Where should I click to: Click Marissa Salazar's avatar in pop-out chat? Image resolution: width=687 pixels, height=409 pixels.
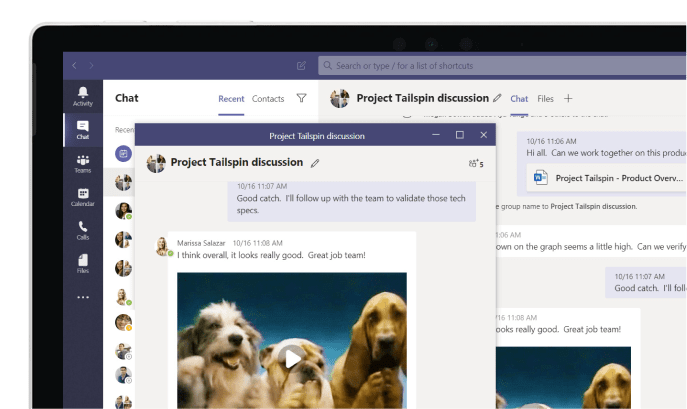[x=162, y=246]
